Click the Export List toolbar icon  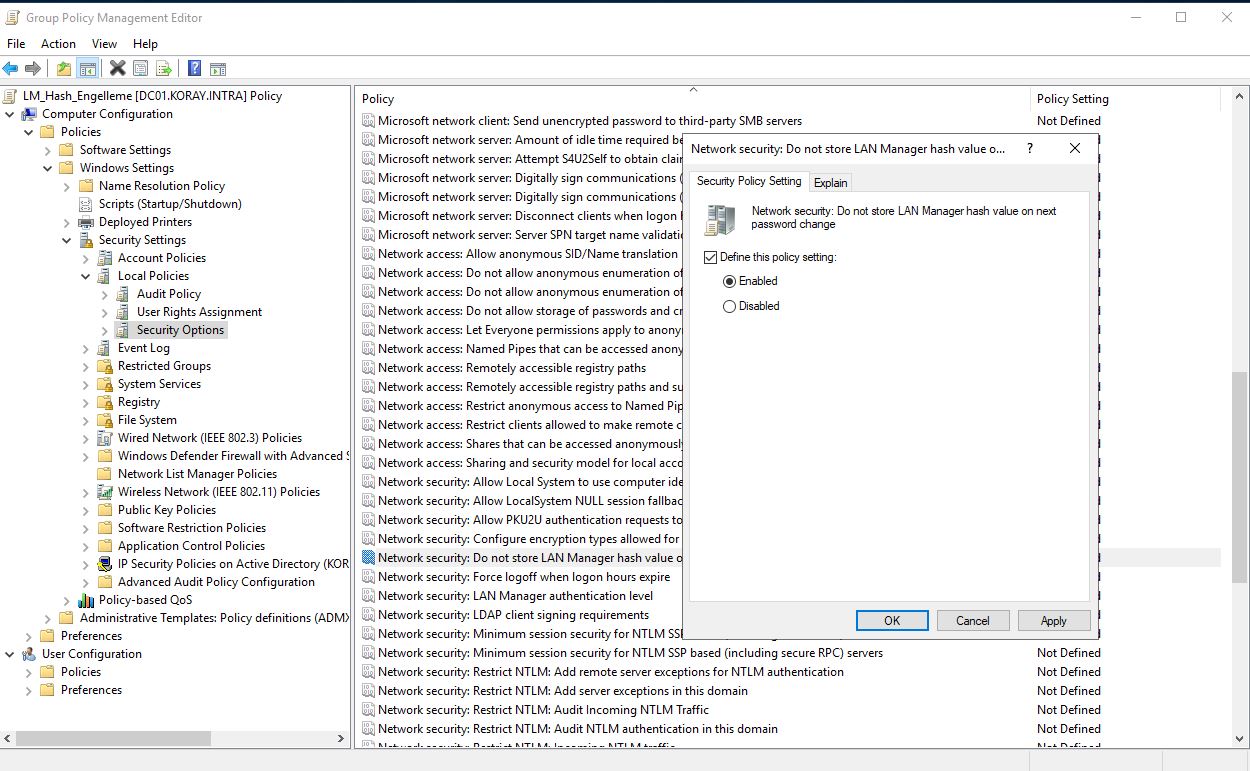(x=163, y=68)
